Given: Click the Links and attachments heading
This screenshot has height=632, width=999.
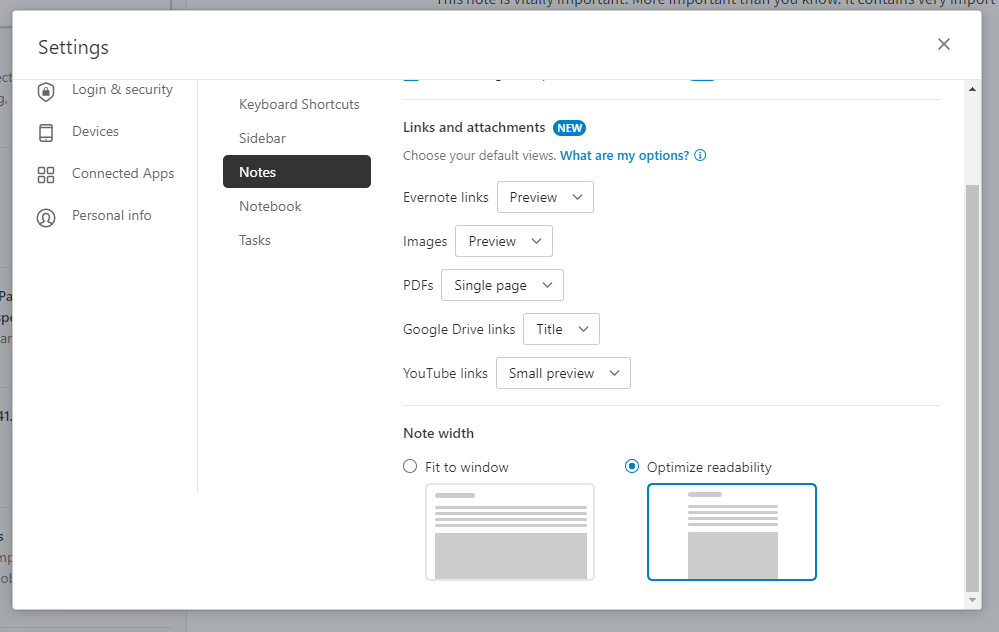Looking at the screenshot, I should pos(474,127).
